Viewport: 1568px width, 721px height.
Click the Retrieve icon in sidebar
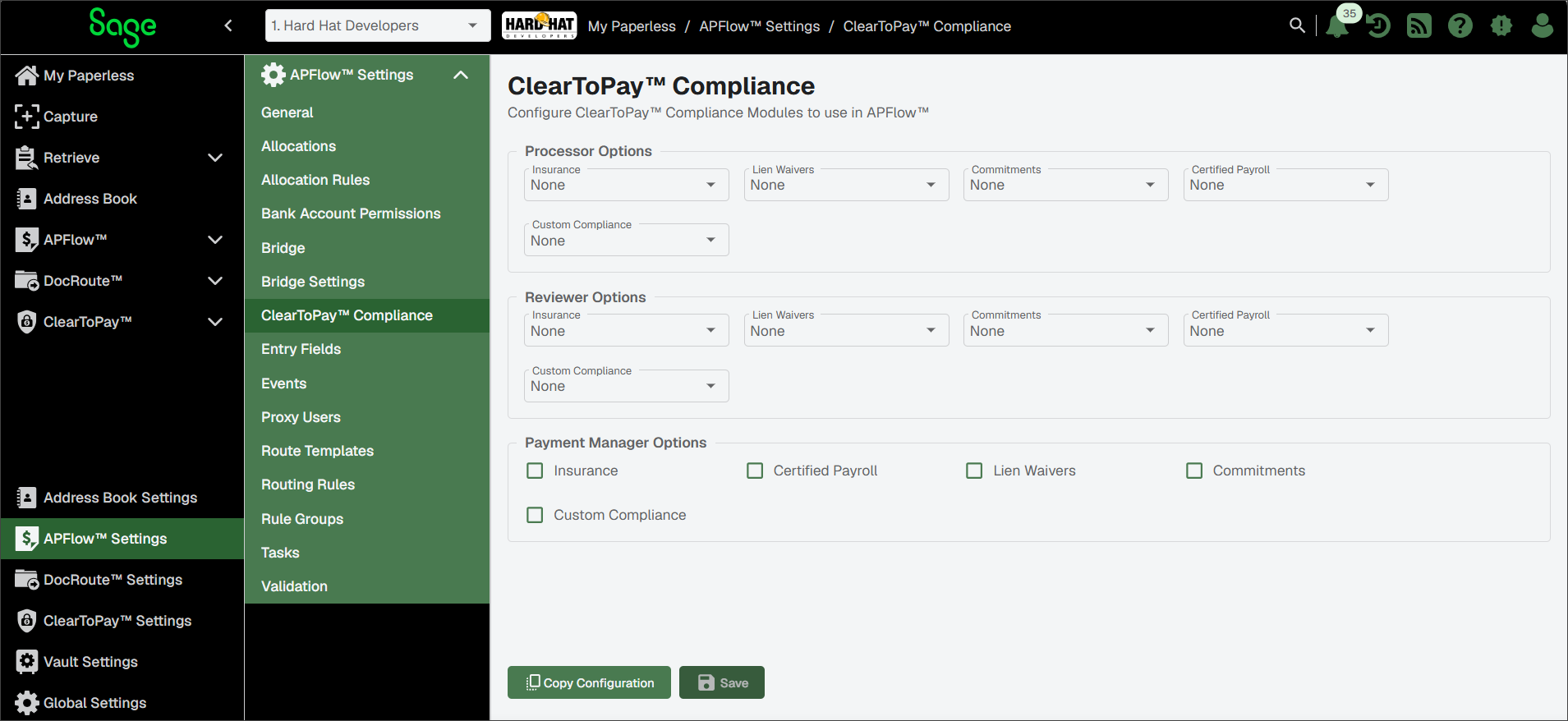pos(27,158)
